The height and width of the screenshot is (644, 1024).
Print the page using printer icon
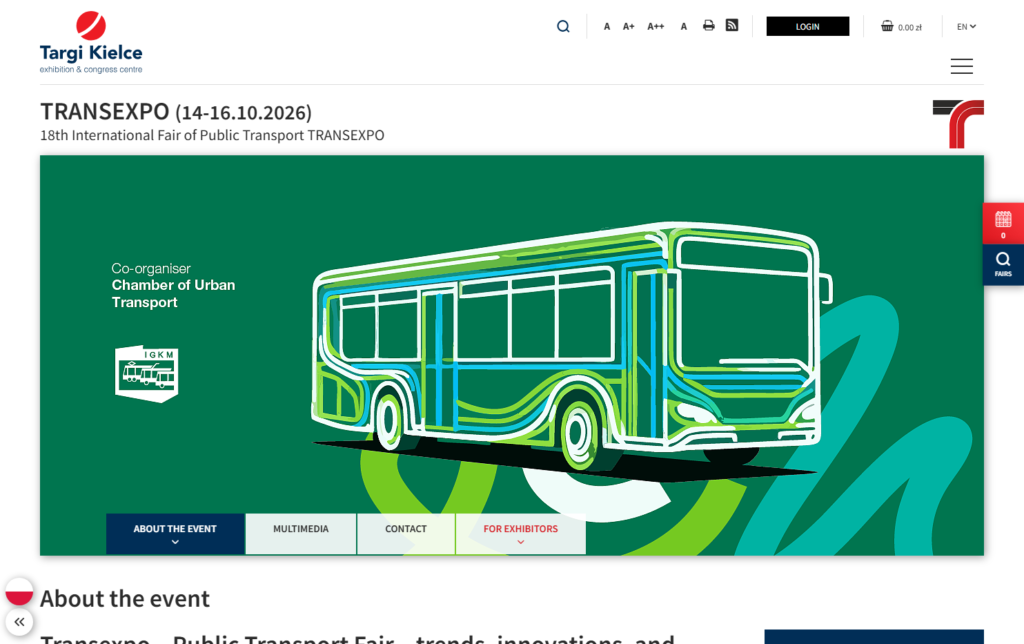point(708,26)
